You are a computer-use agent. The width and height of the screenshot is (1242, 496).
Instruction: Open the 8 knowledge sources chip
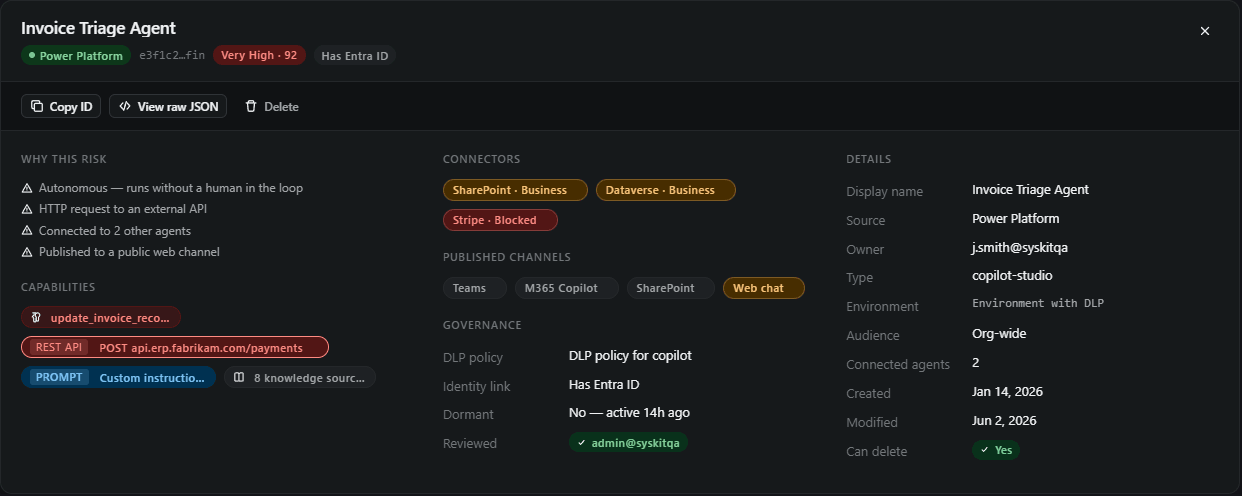pyautogui.click(x=300, y=378)
